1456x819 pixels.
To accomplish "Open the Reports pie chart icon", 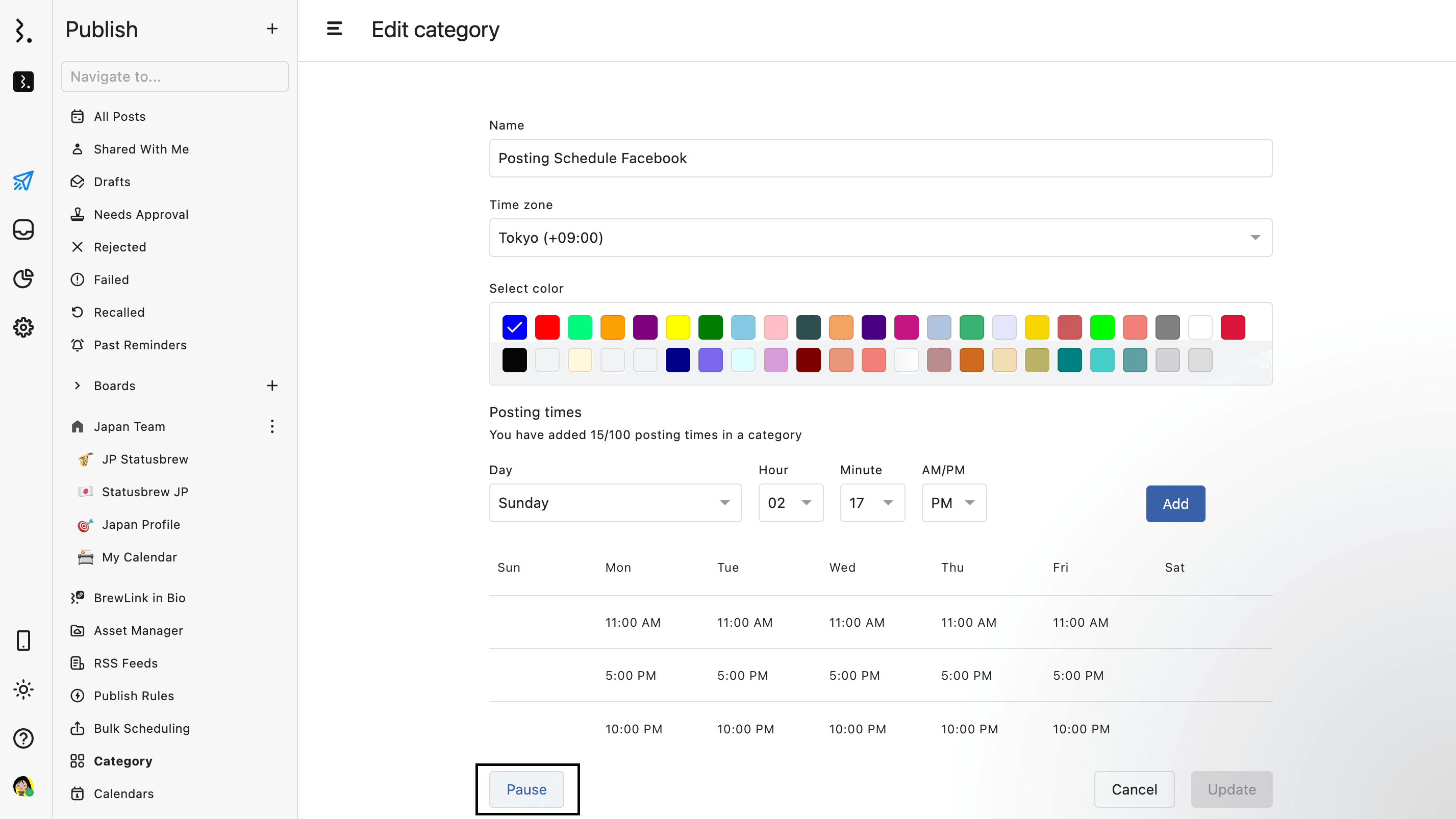I will click(x=23, y=278).
